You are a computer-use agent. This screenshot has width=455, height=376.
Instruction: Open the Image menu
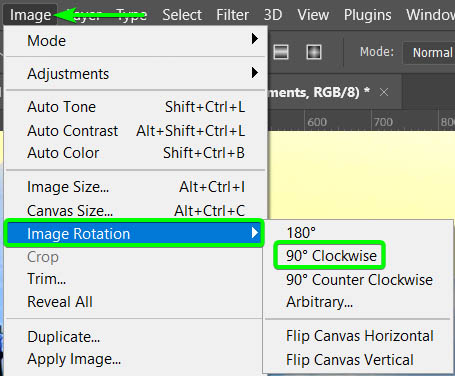pos(30,15)
